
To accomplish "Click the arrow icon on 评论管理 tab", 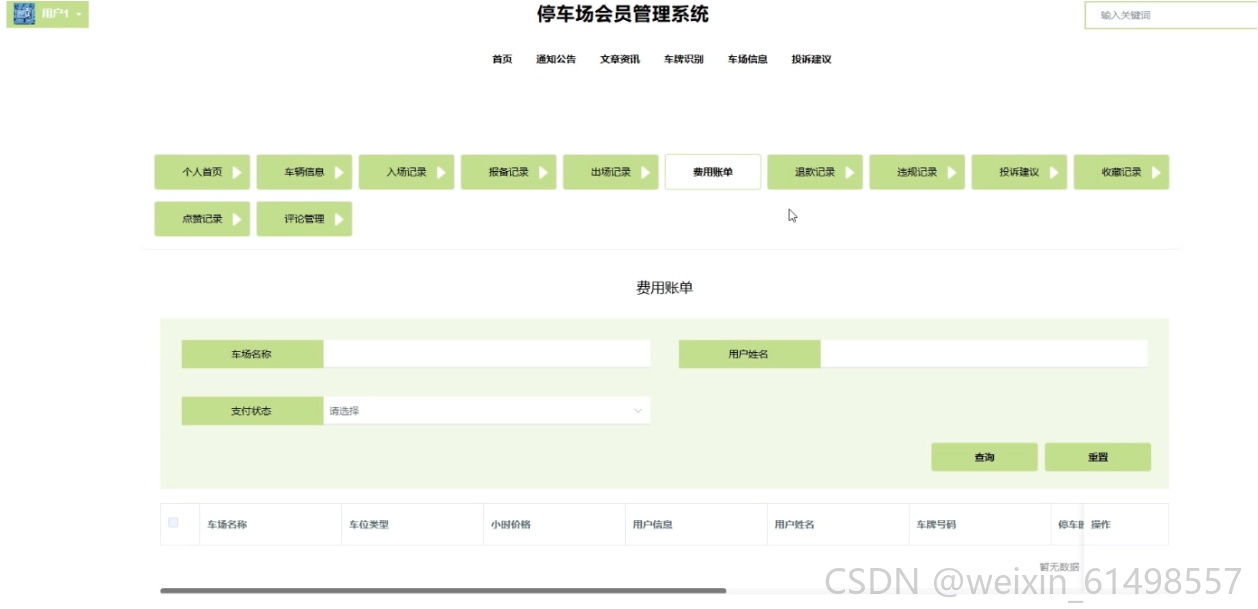I will [339, 219].
